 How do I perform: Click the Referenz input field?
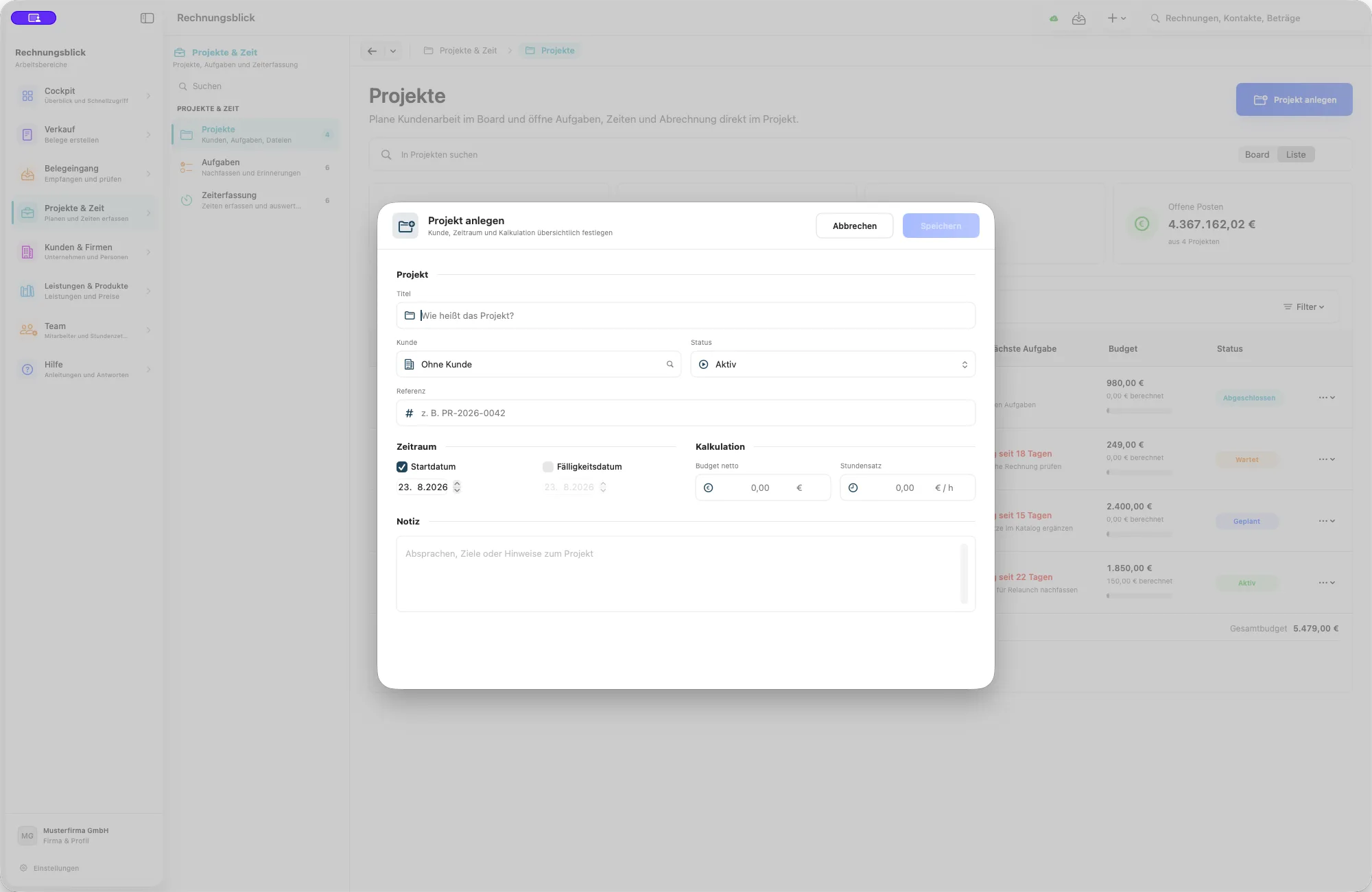(x=686, y=413)
